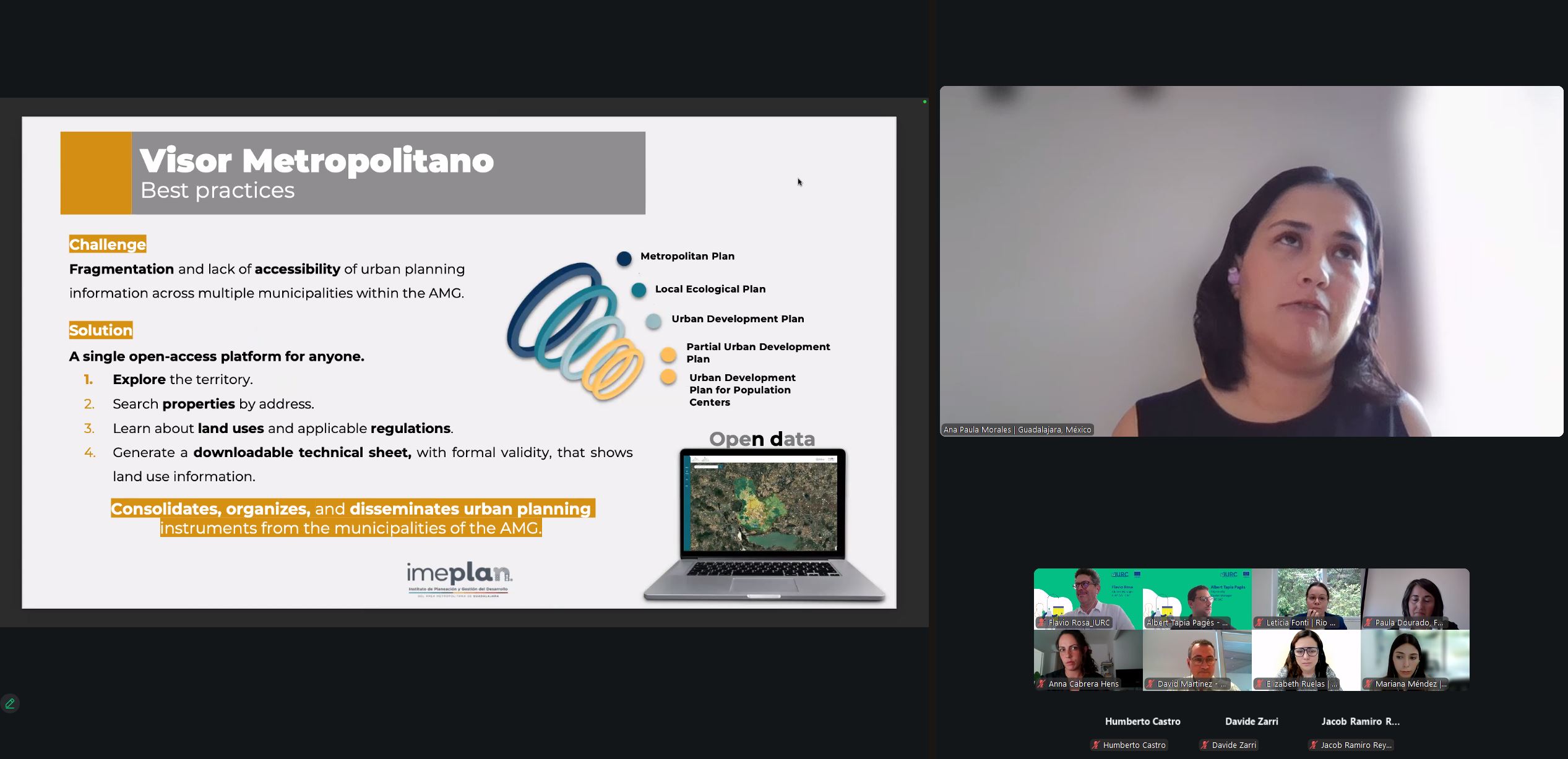This screenshot has width=1568, height=759.
Task: Click Leticia Fonti's muted microphone icon
Action: (x=1260, y=623)
